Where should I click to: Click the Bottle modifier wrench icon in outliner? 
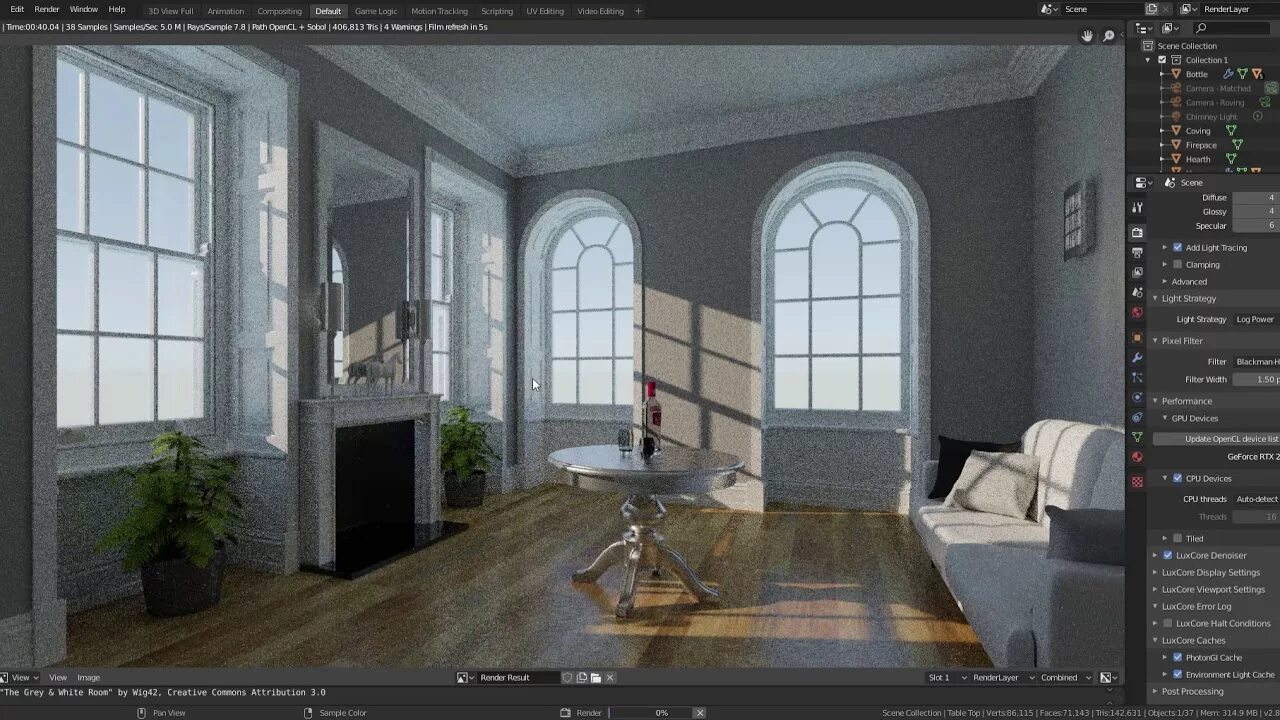click(1229, 74)
